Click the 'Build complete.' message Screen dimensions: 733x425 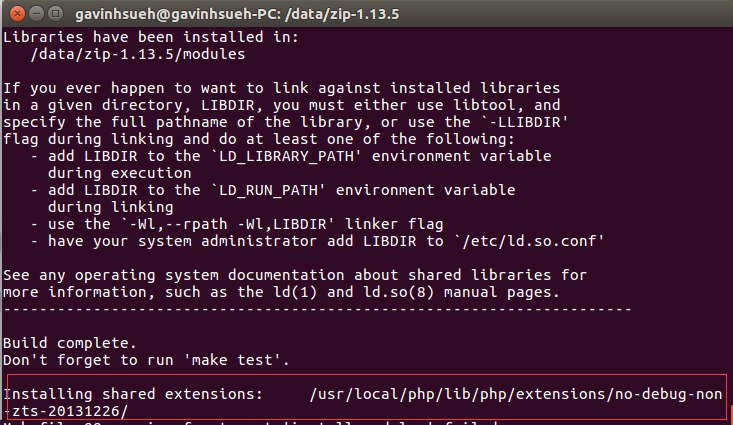click(70, 342)
